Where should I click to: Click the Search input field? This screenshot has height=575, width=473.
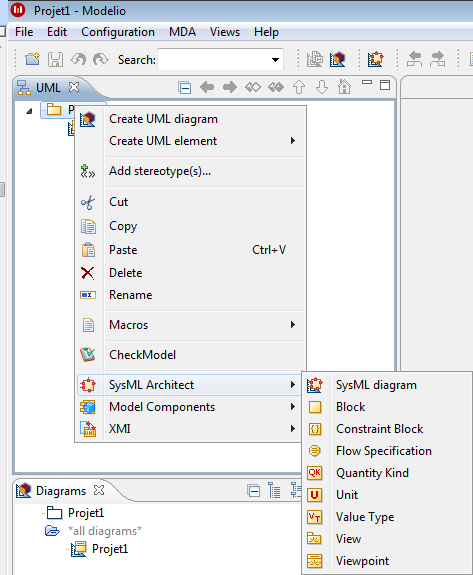tap(213, 59)
